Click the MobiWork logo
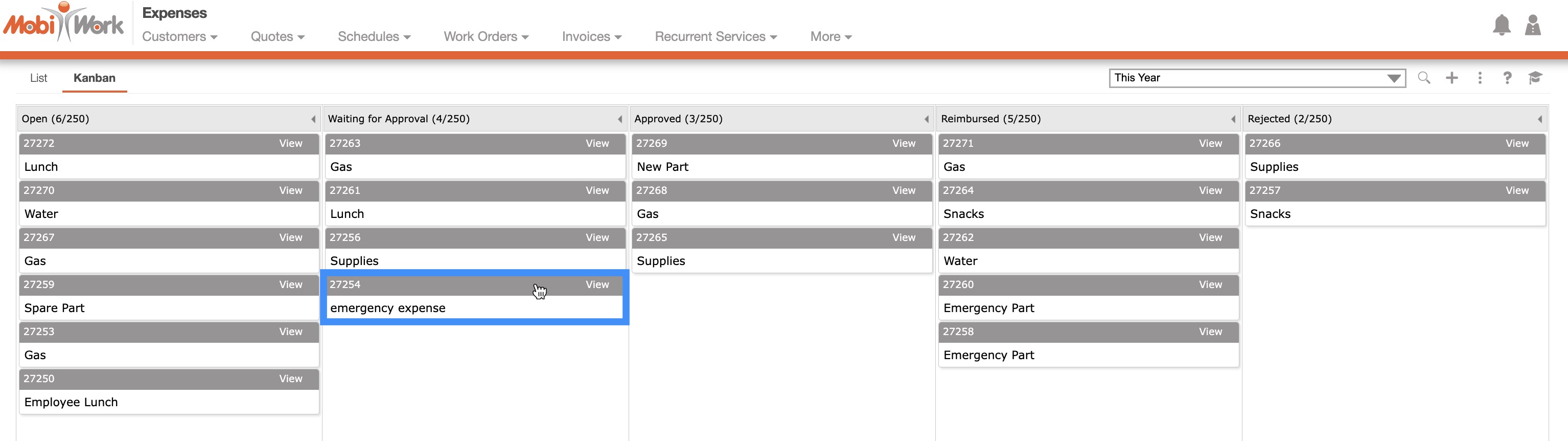This screenshot has height=441, width=1568. click(64, 23)
